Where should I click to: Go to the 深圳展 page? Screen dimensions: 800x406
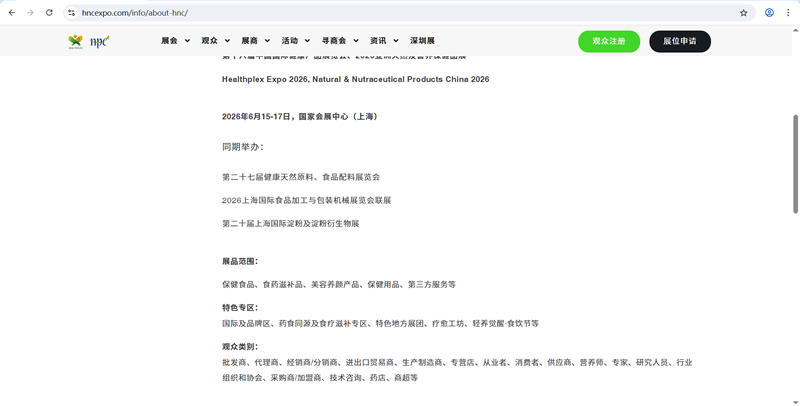click(x=422, y=41)
